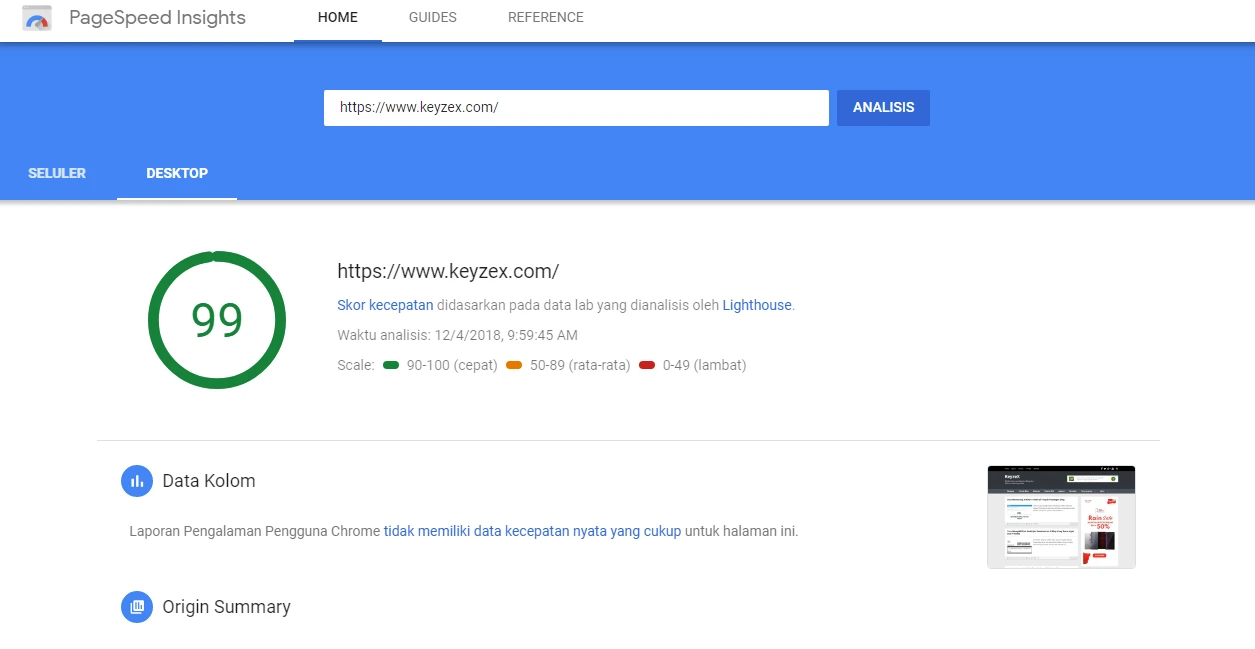Open the tidak memiliki data kecepatan link

pos(532,531)
